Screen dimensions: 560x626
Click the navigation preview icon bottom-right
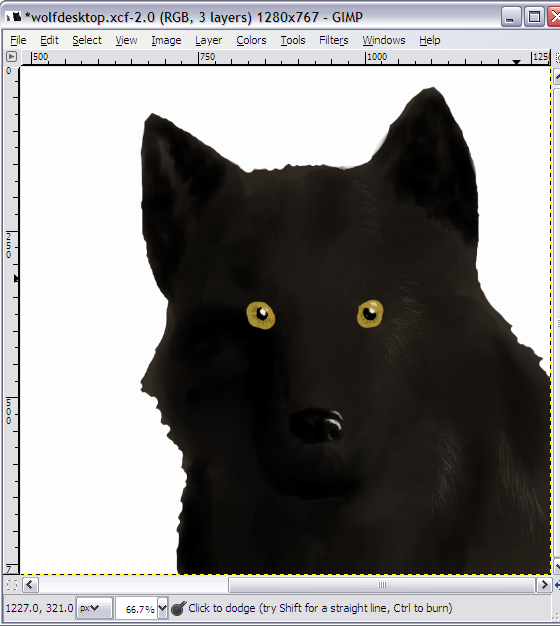[557, 585]
